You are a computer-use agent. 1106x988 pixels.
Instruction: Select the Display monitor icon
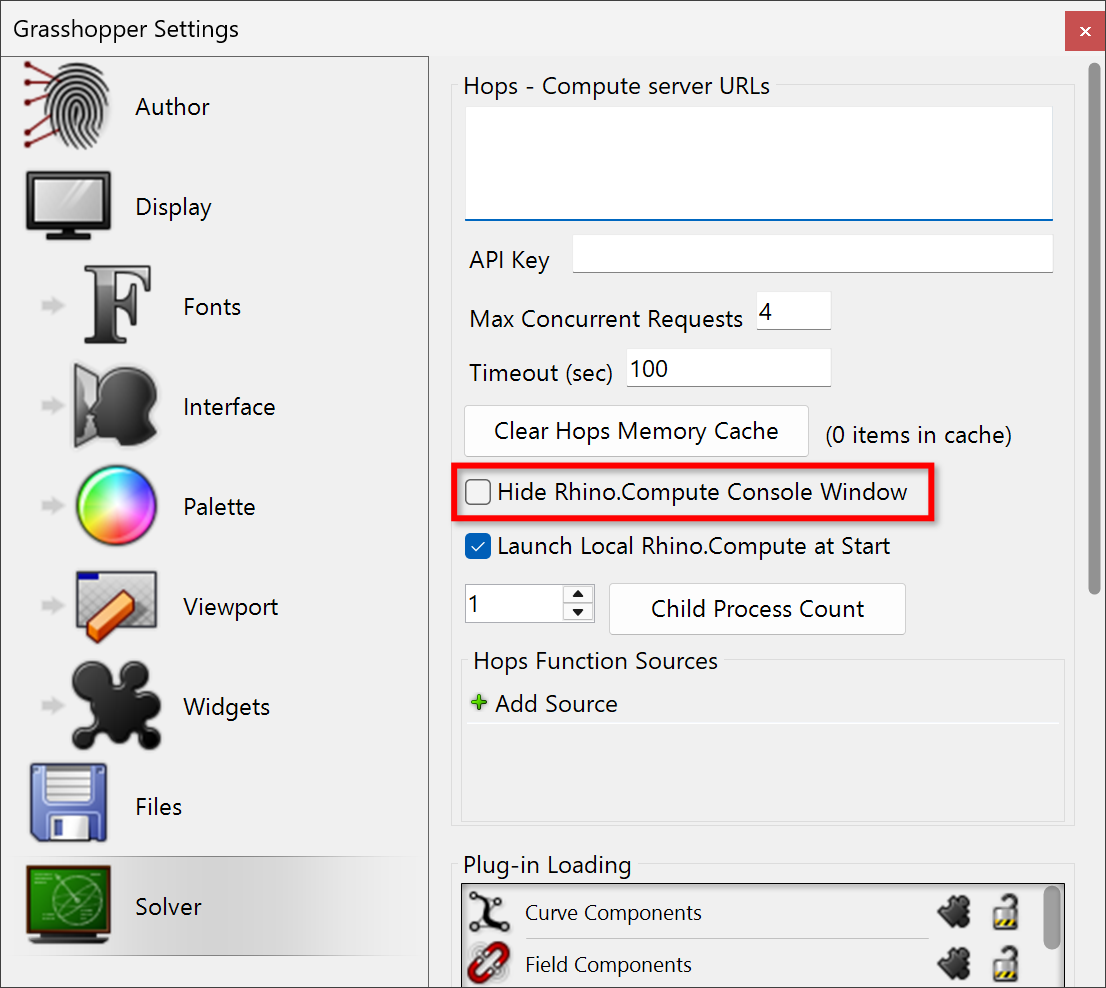(68, 207)
